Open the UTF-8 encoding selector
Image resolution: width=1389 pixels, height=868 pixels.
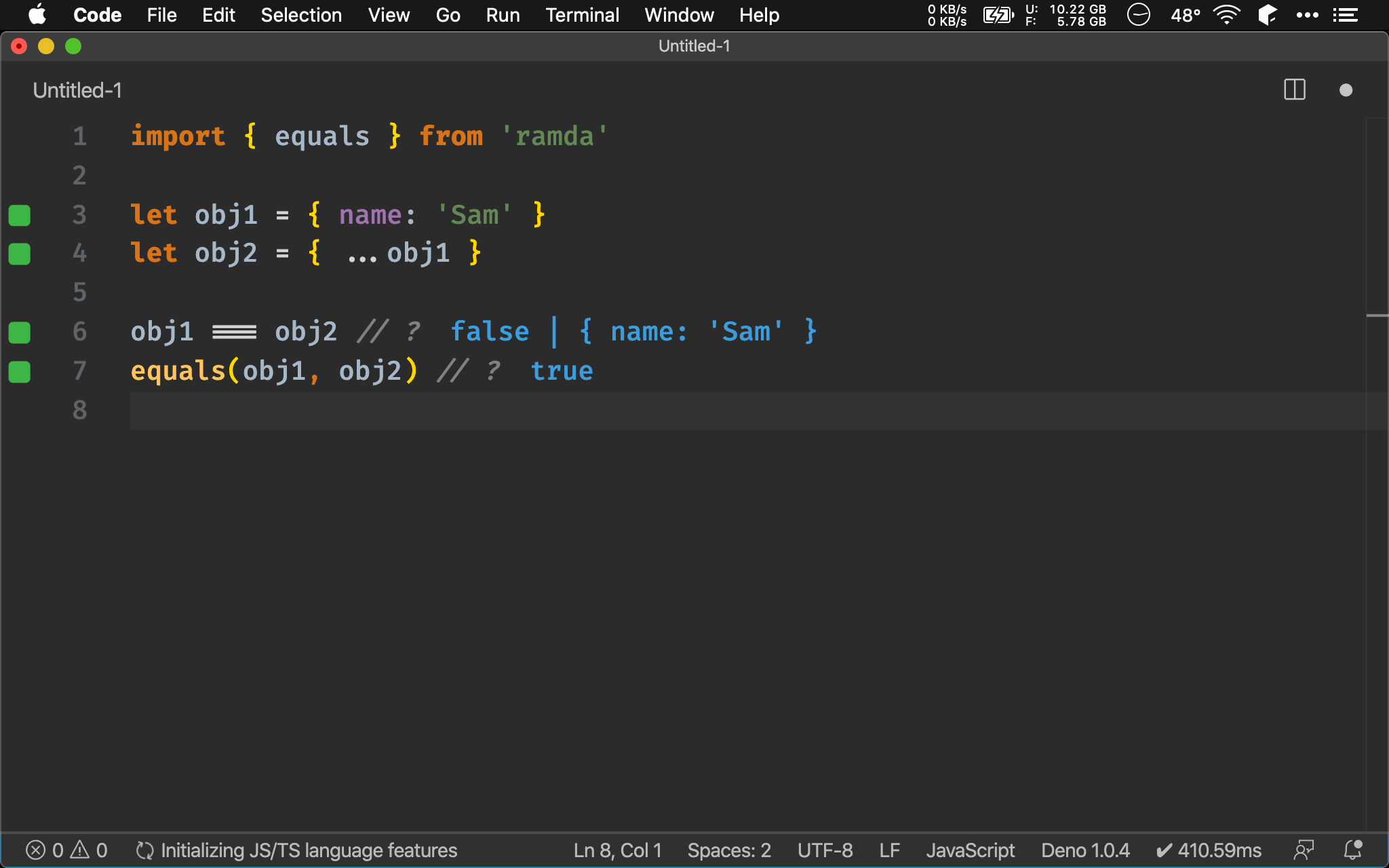pos(825,850)
